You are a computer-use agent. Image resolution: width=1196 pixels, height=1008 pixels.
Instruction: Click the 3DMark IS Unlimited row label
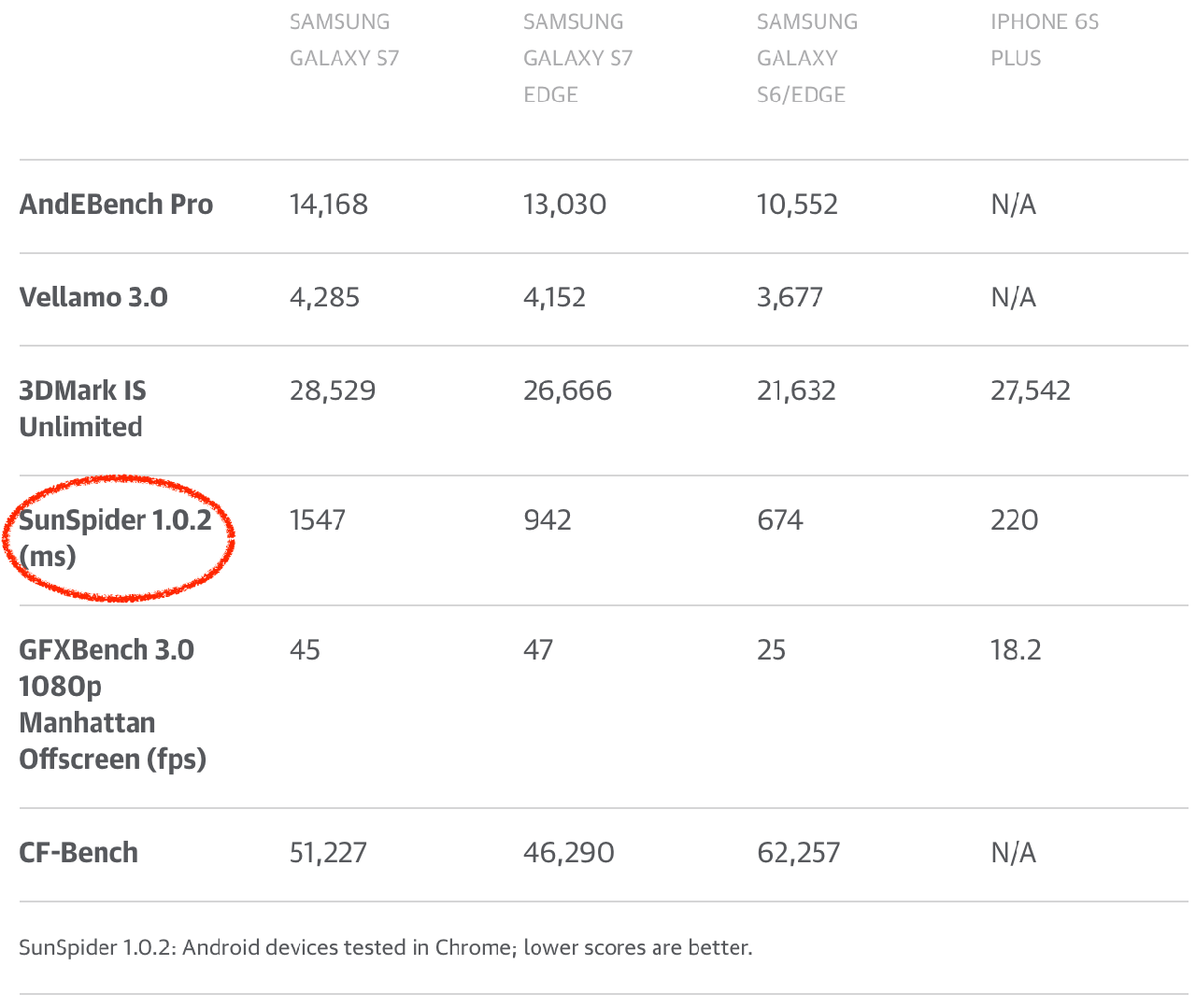(82, 408)
